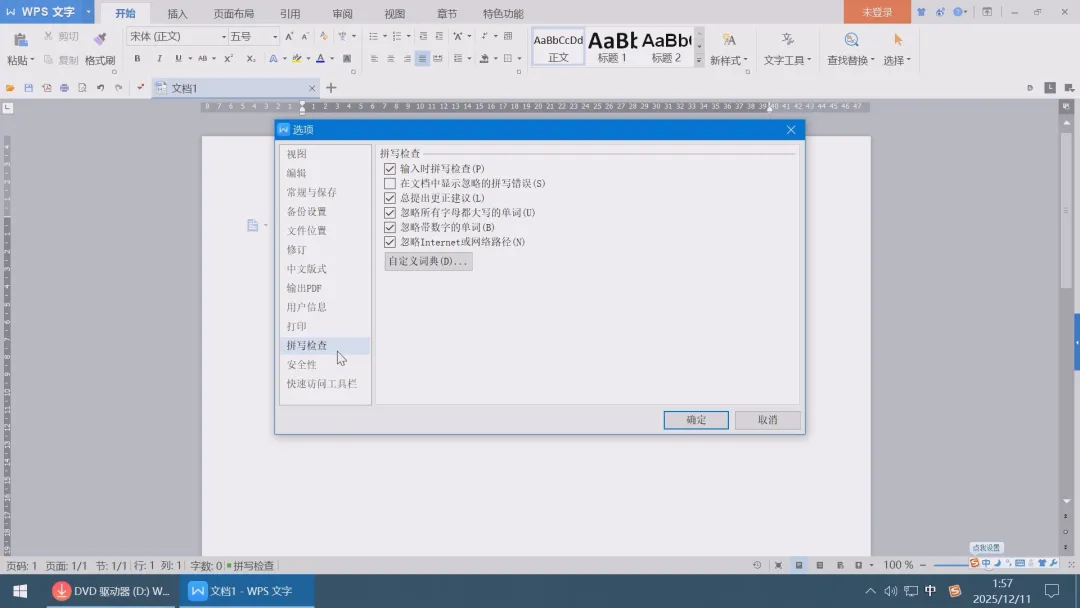Click the shrink font size icon
Screen dimensions: 1080x608
pyautogui.click(x=304, y=36)
